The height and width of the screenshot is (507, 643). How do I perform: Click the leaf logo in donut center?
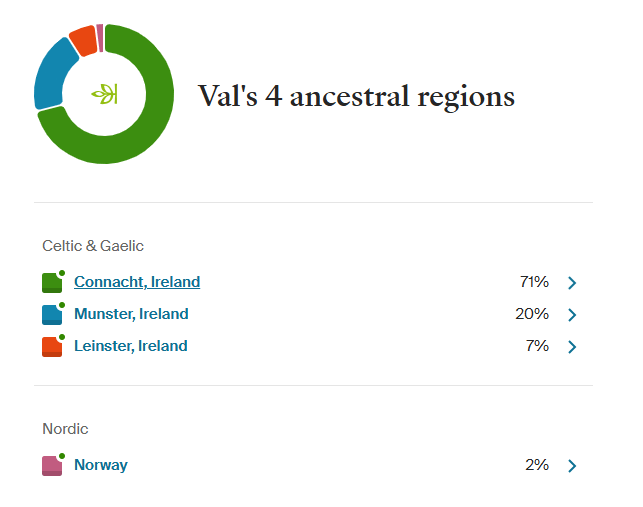pyautogui.click(x=104, y=95)
